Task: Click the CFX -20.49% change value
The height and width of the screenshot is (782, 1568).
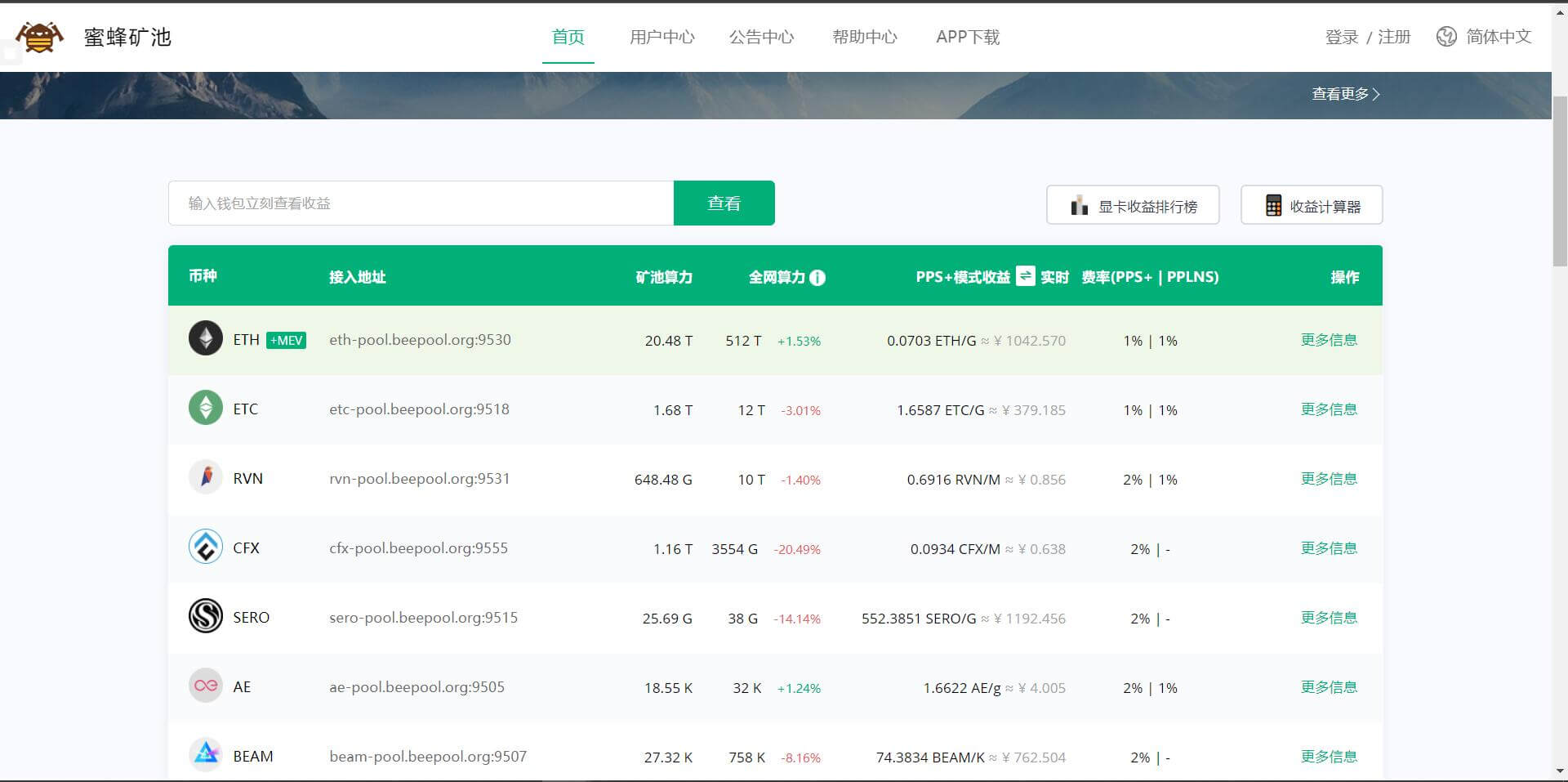Action: [x=797, y=549]
